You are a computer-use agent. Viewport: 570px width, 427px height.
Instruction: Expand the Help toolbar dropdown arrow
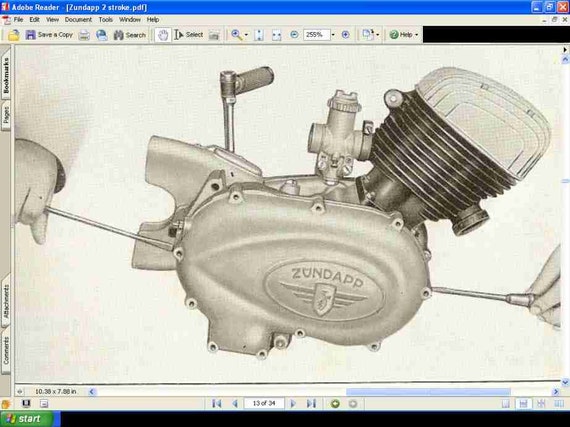pyautogui.click(x=417, y=35)
